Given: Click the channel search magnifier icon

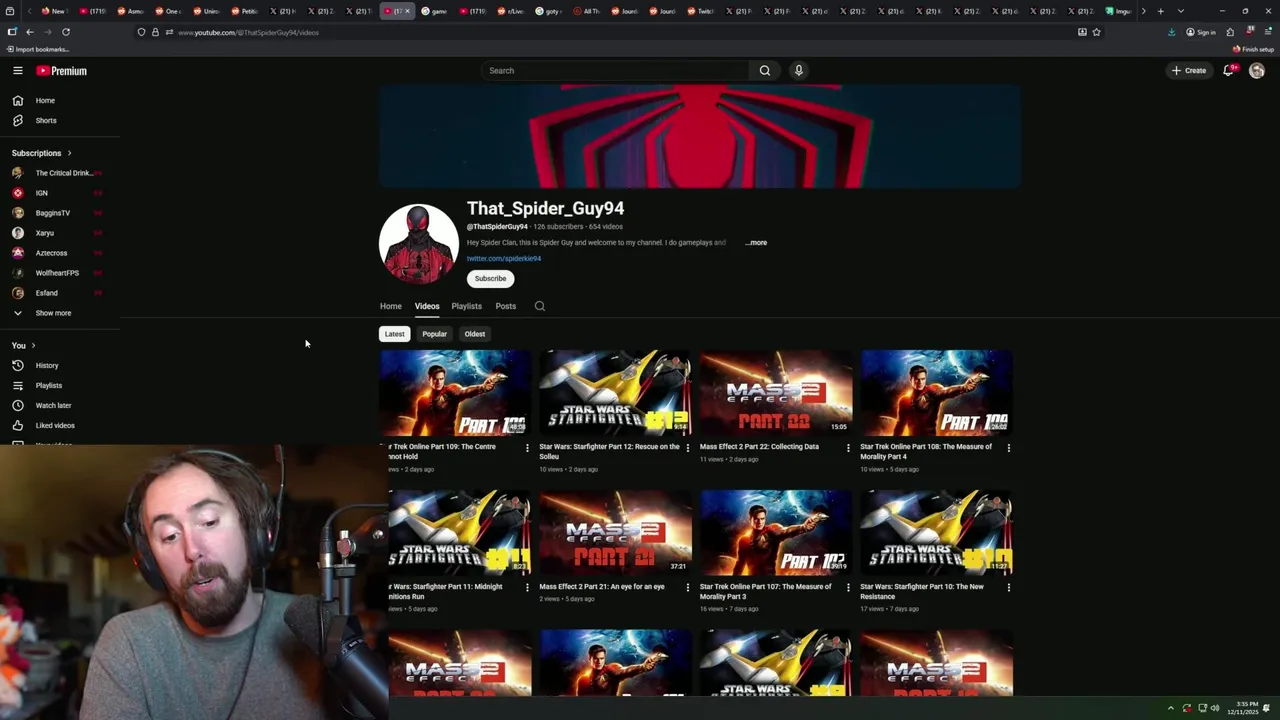Looking at the screenshot, I should click(x=540, y=306).
